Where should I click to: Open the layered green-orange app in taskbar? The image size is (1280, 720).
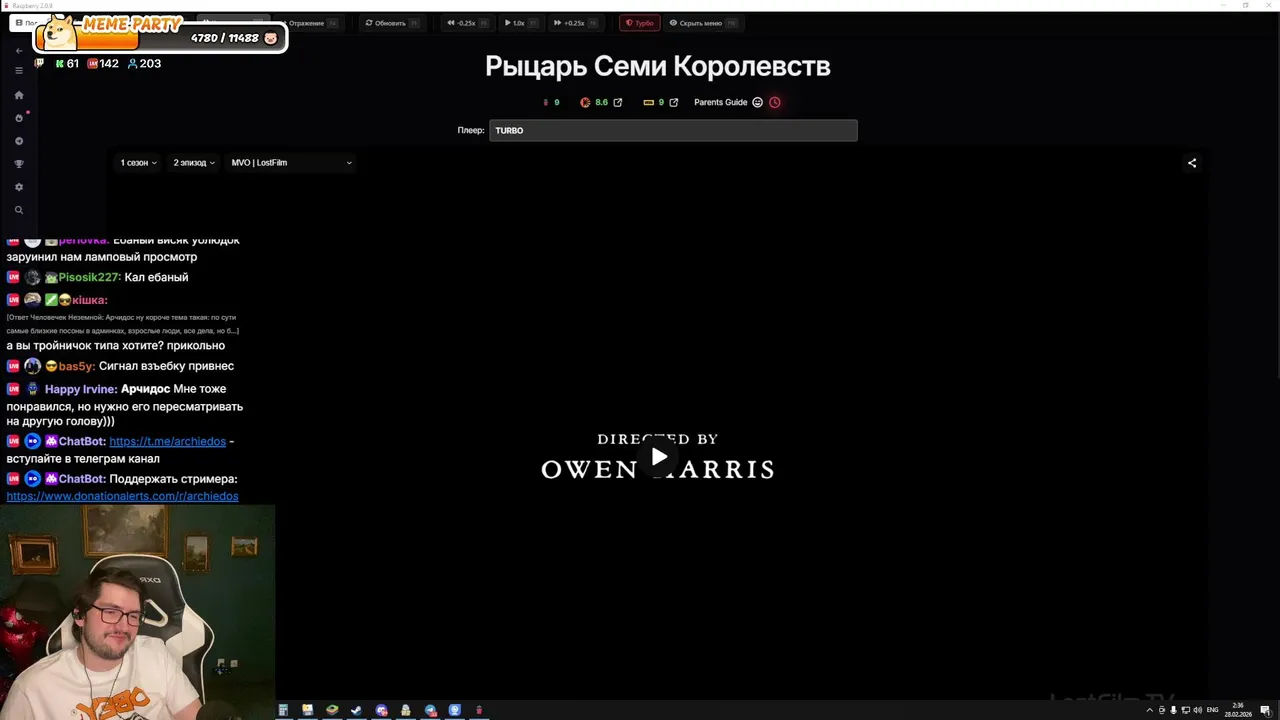[x=332, y=710]
